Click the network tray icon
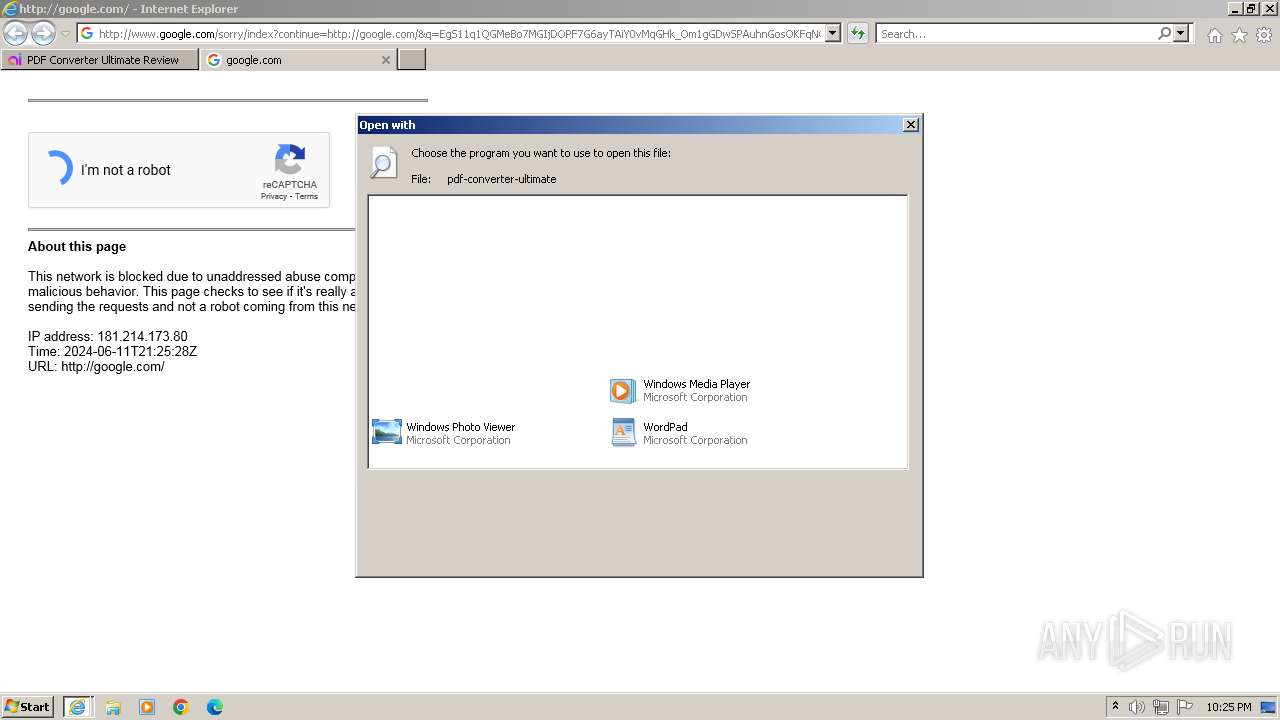The height and width of the screenshot is (720, 1280). coord(1161,707)
